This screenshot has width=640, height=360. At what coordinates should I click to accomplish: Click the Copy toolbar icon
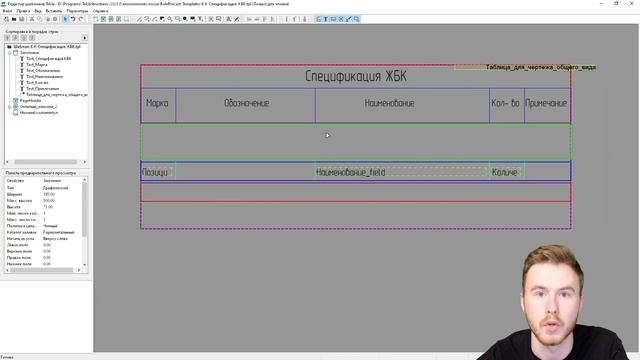pyautogui.click(x=40, y=19)
